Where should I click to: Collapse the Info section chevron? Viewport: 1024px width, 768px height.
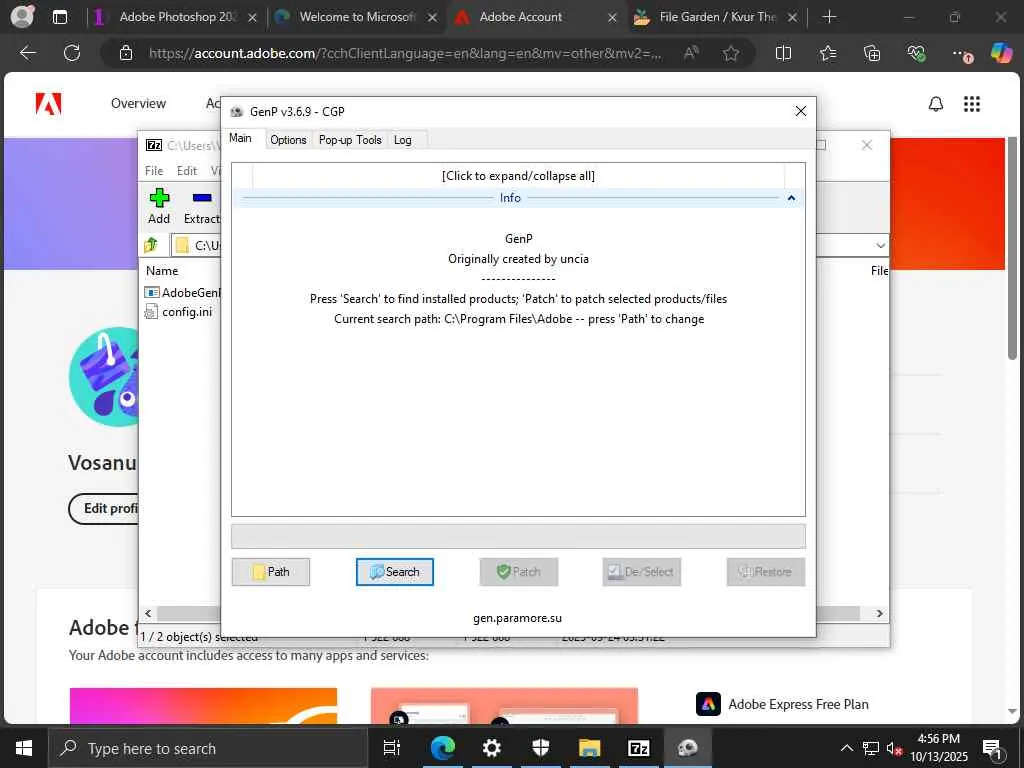pyautogui.click(x=791, y=198)
